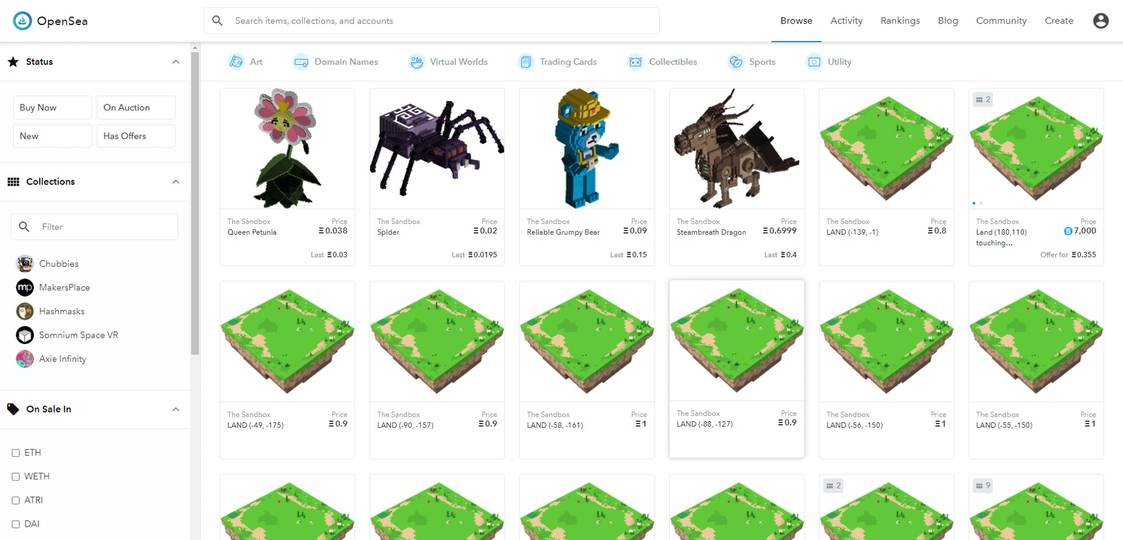Select the Art category icon
This screenshot has width=1123, height=540.
click(236, 62)
